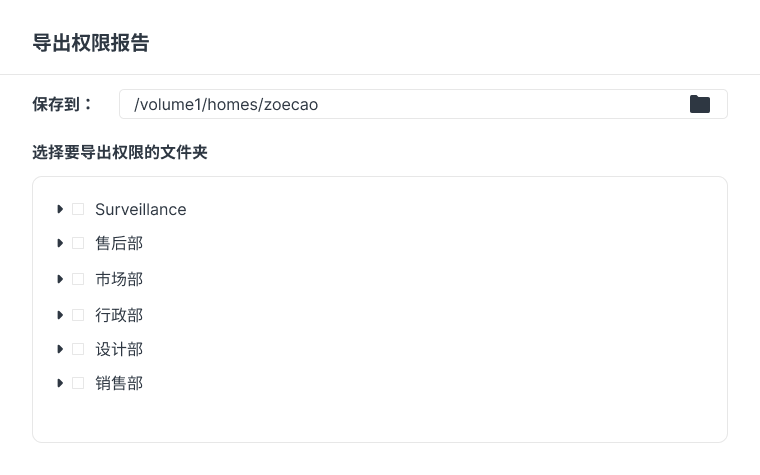760x475 pixels.
Task: Click the folder browse icon
Action: [x=699, y=104]
